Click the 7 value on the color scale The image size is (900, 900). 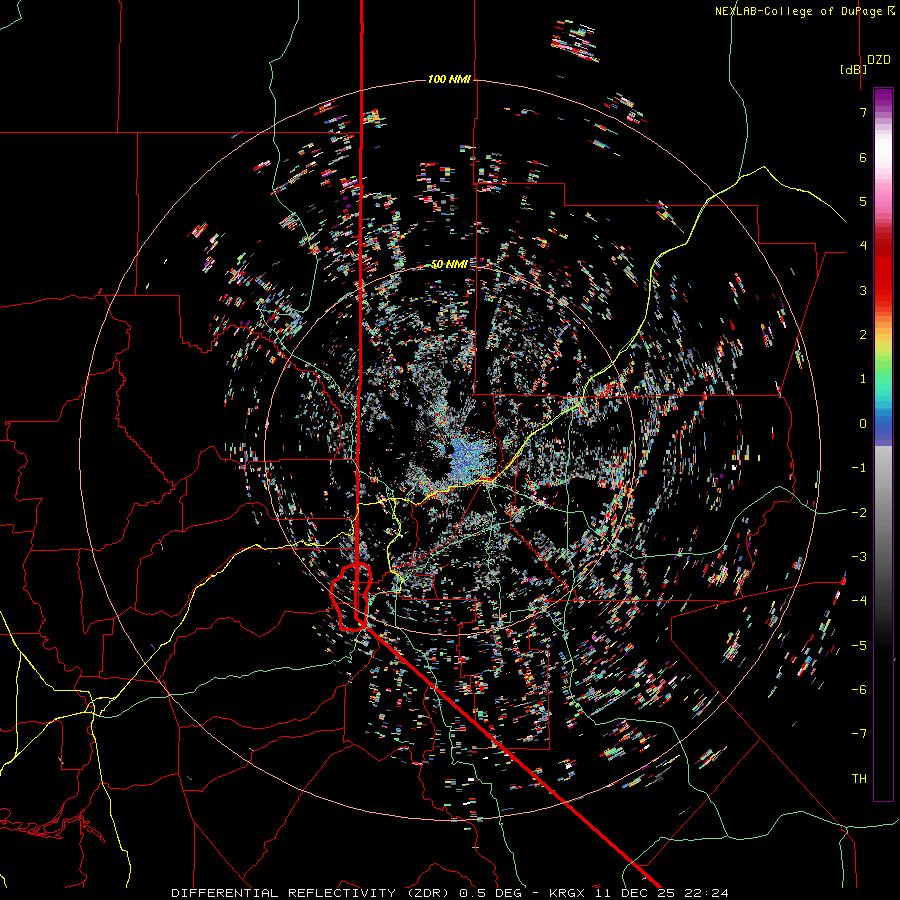click(x=863, y=112)
